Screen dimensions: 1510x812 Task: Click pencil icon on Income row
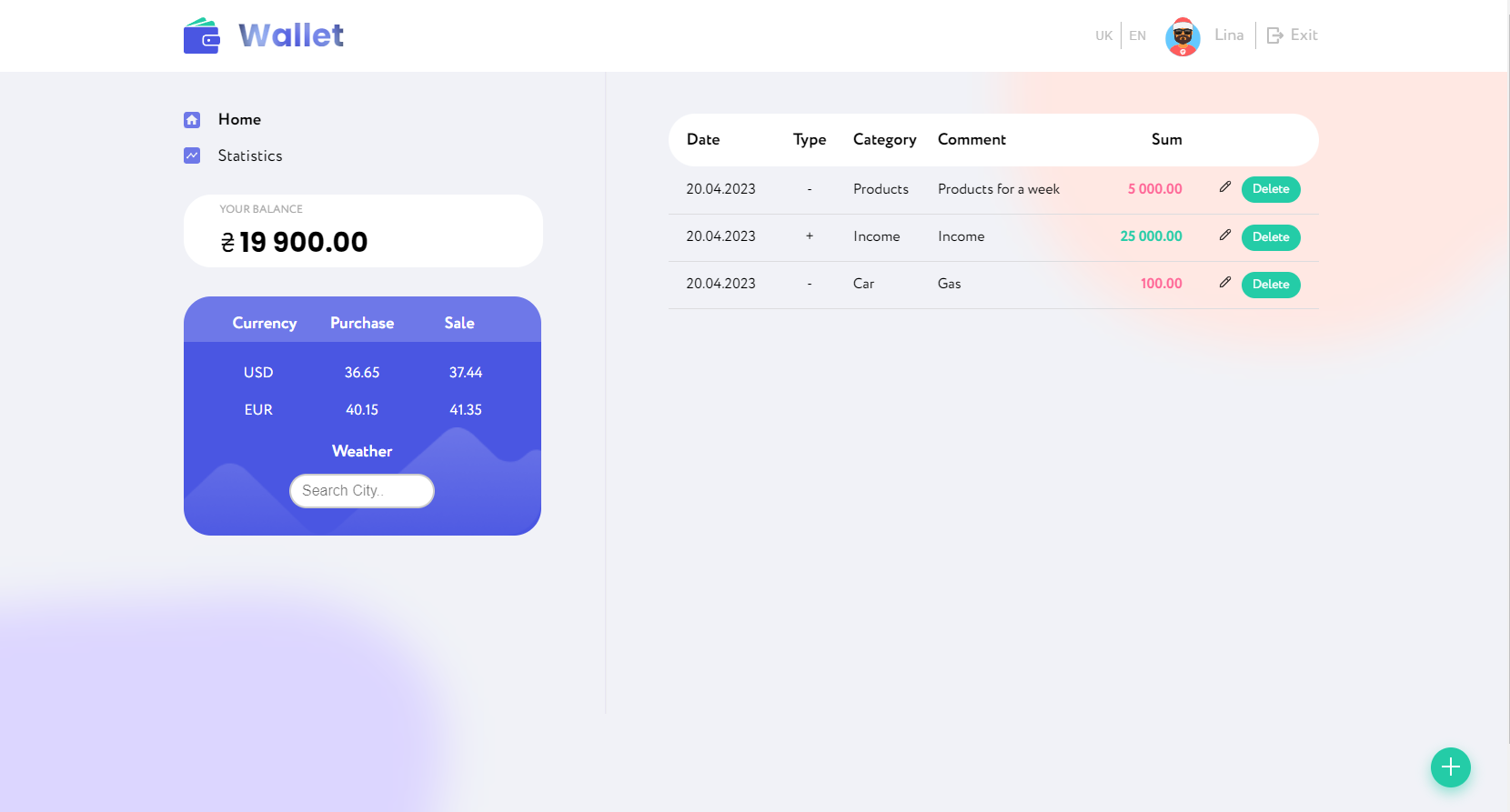point(1225,236)
